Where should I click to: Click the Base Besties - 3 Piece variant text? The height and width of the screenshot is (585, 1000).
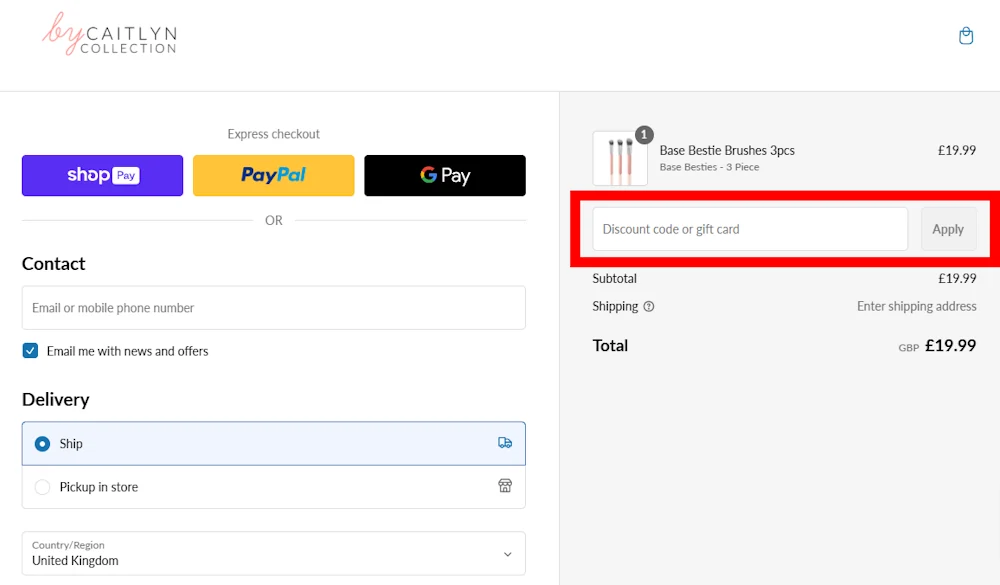tap(709, 167)
